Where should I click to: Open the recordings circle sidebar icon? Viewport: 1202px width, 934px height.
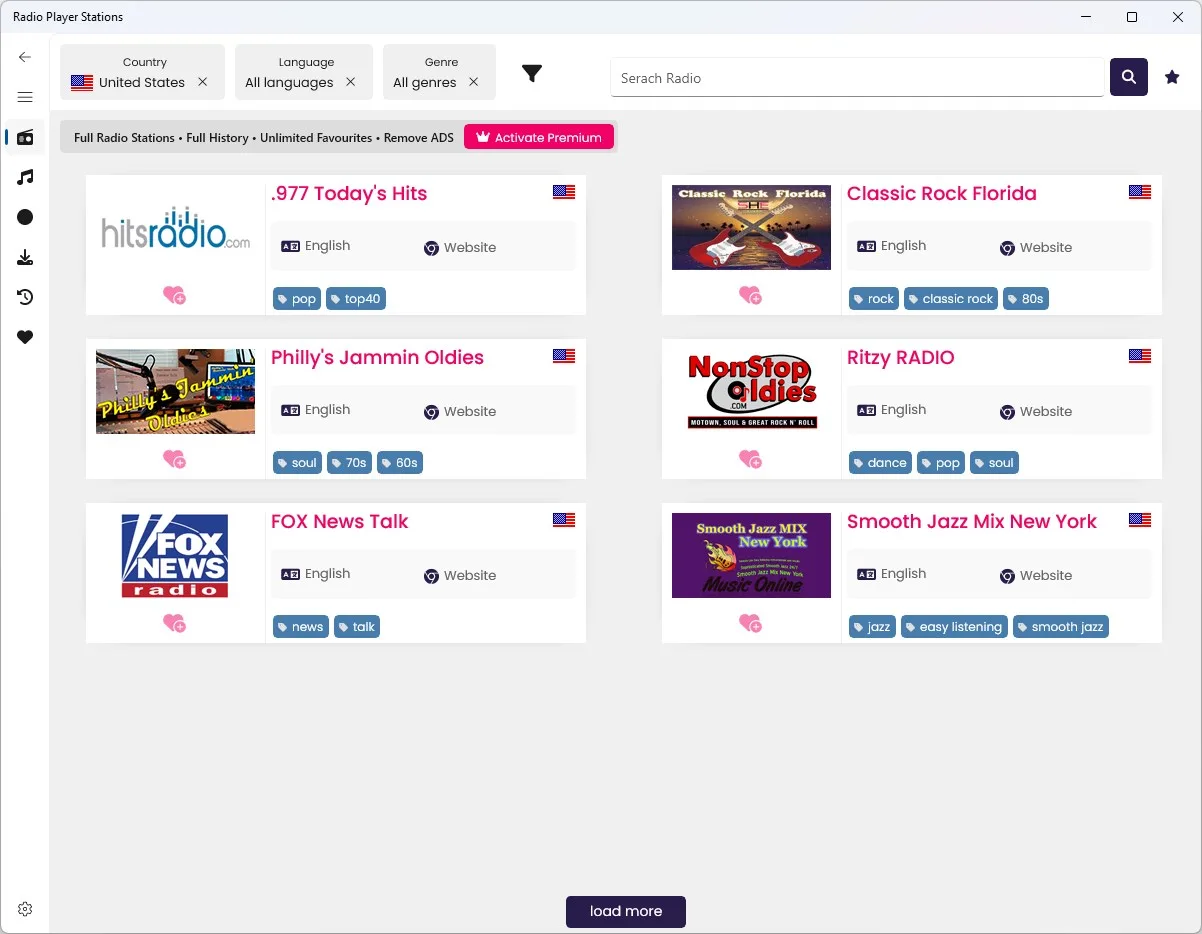pos(25,217)
